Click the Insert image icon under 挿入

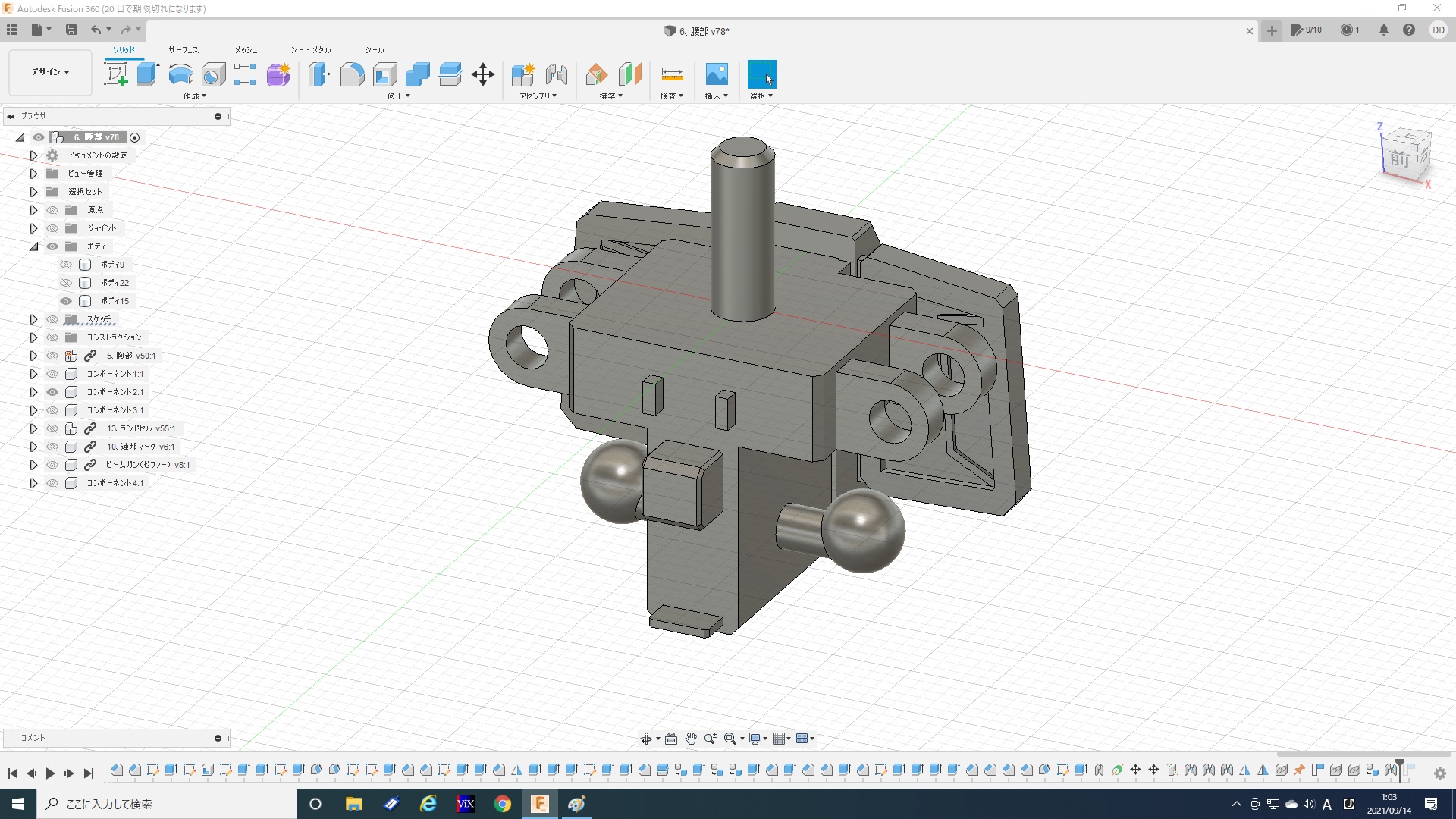point(716,74)
